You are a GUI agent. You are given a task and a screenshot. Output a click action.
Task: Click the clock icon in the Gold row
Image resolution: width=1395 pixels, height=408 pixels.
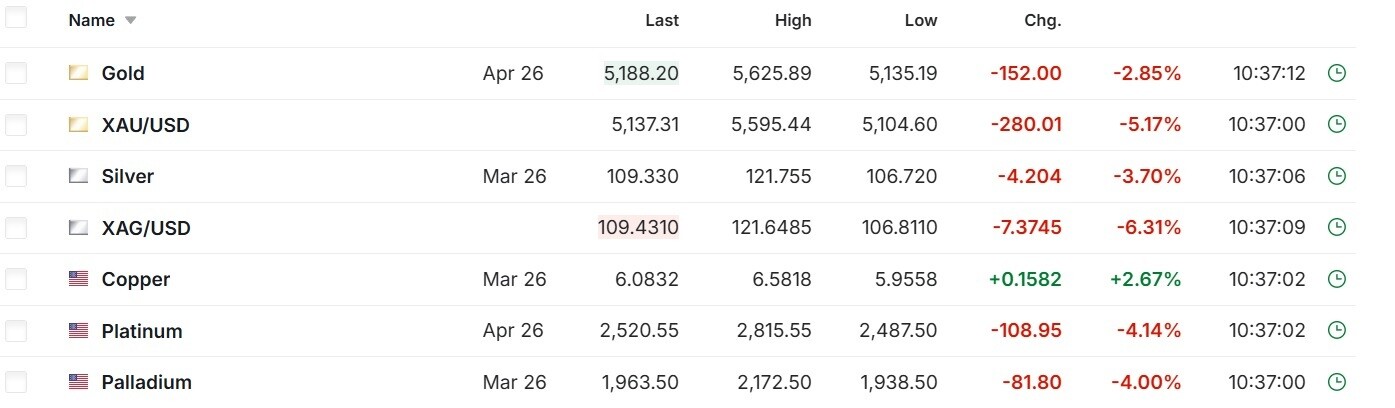pos(1335,73)
